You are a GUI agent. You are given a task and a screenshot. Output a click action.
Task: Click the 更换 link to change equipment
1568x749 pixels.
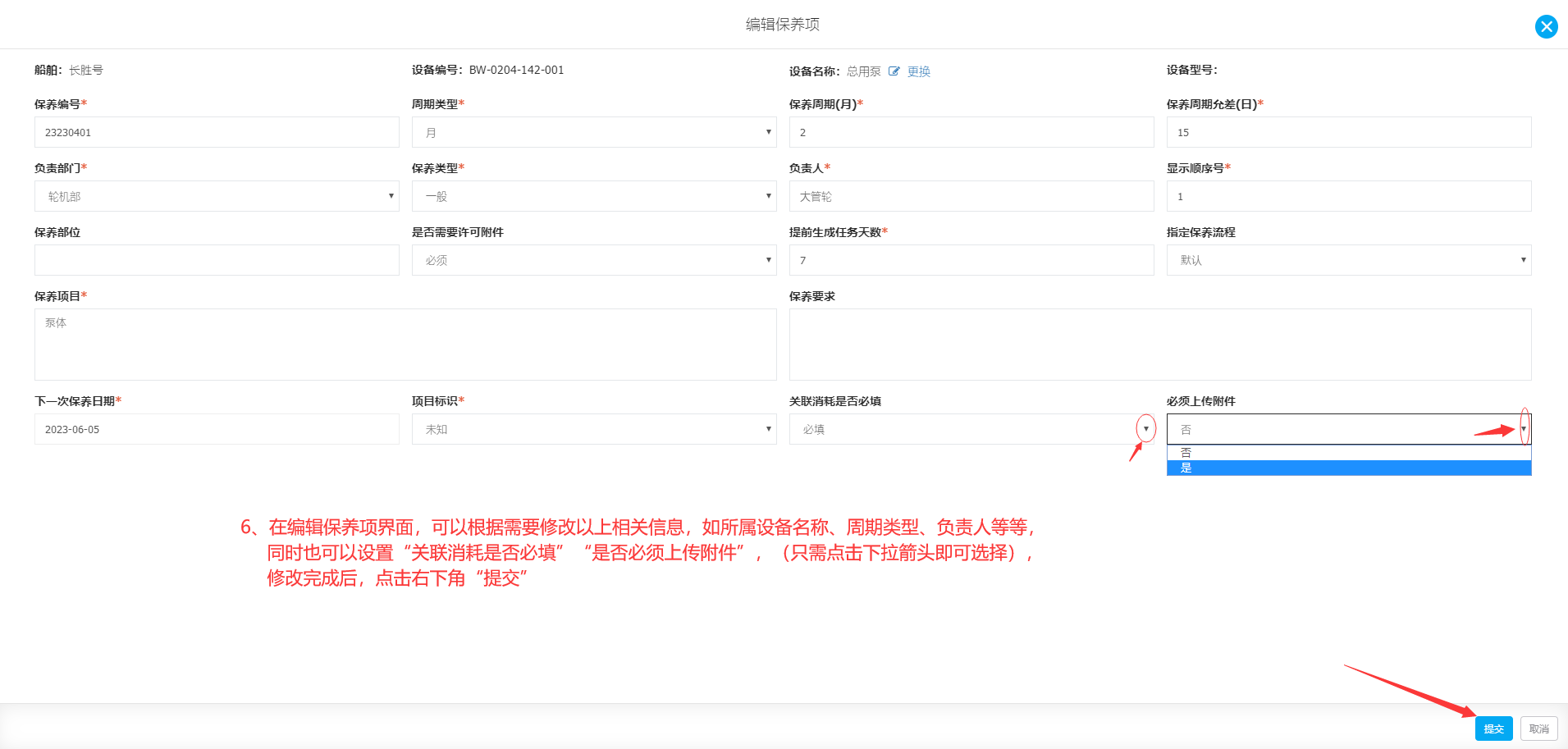tap(919, 71)
